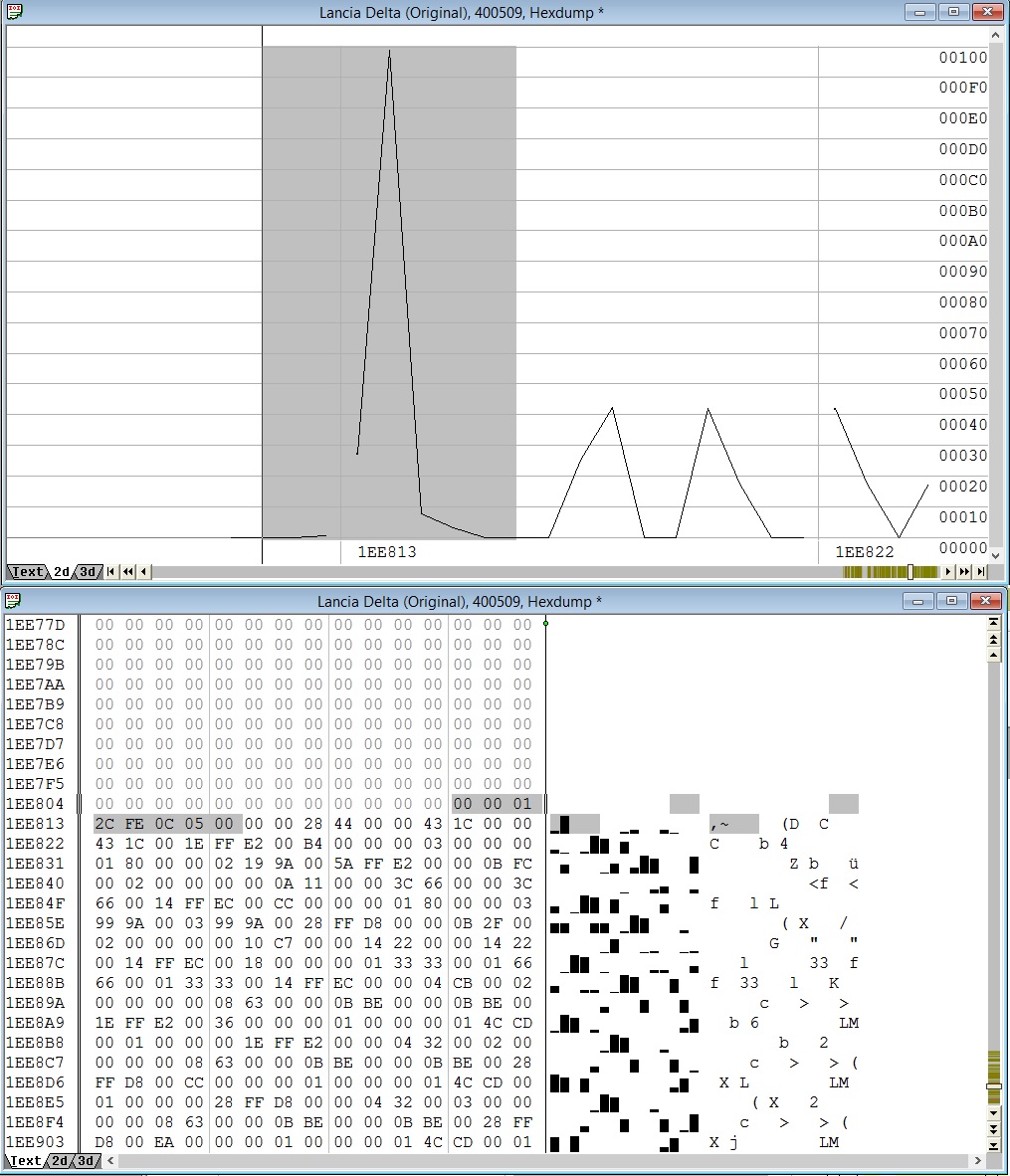Jump to start in top graph window
The height and width of the screenshot is (1176, 1010).
coord(111,571)
